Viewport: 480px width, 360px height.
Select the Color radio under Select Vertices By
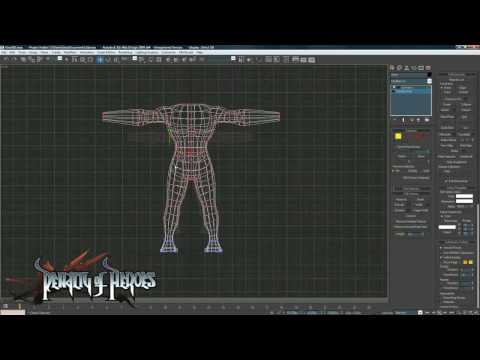(442, 216)
